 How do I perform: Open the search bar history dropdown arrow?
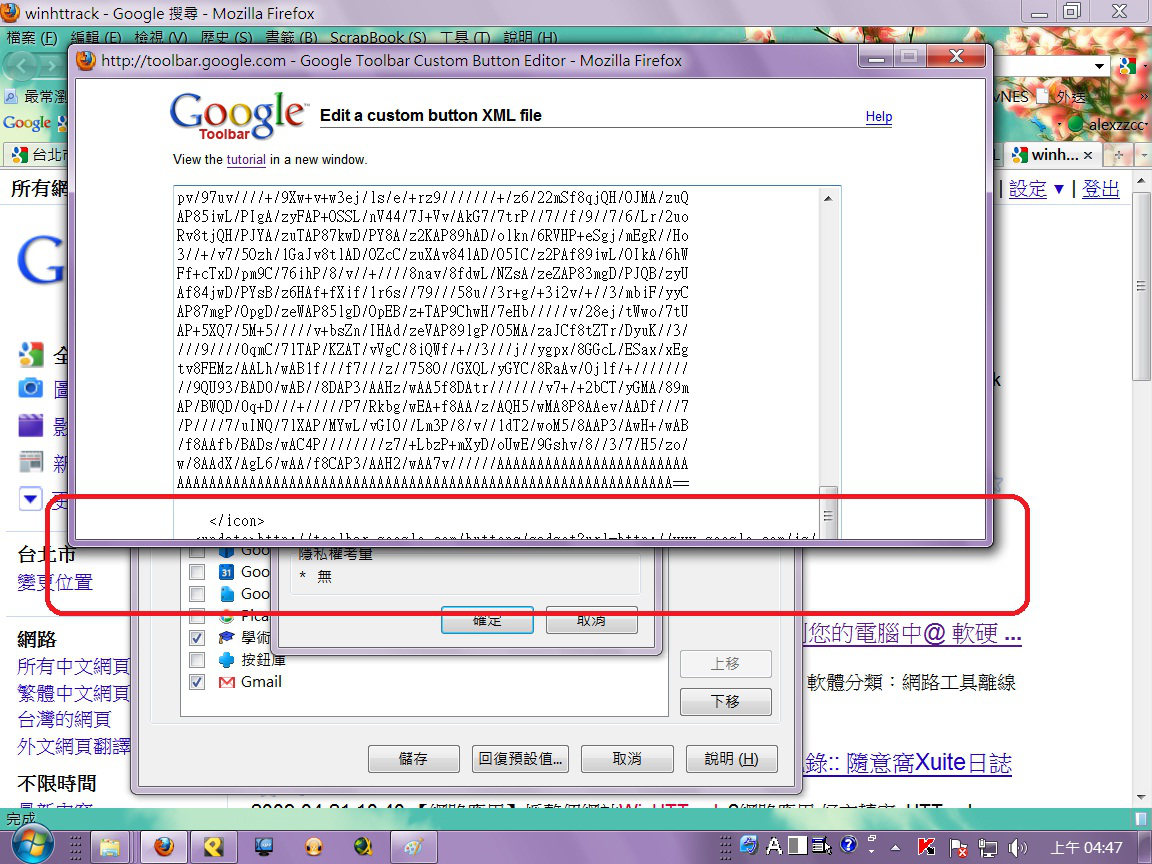[x=1099, y=66]
